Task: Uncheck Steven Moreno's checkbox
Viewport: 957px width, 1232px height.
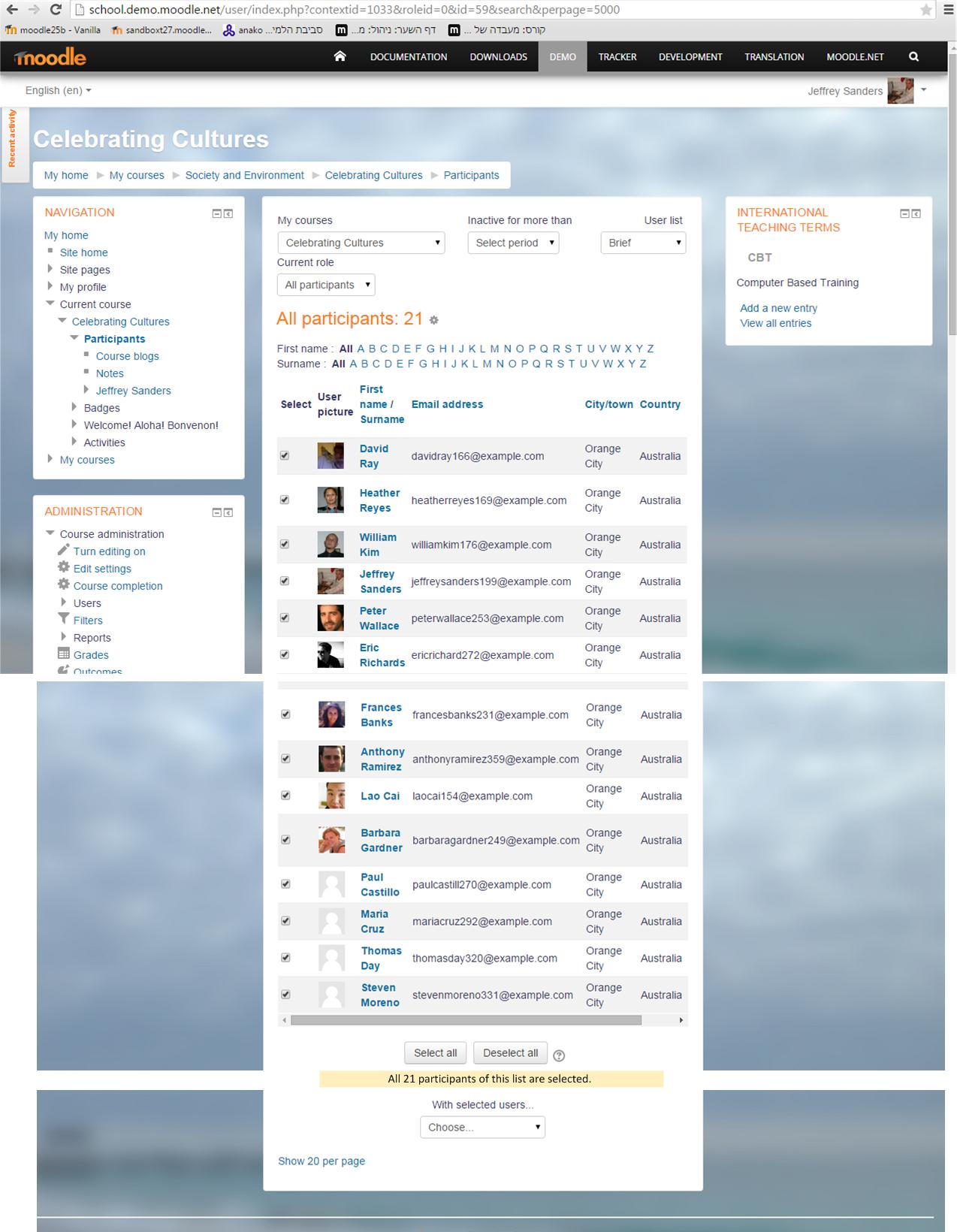Action: pyautogui.click(x=285, y=994)
